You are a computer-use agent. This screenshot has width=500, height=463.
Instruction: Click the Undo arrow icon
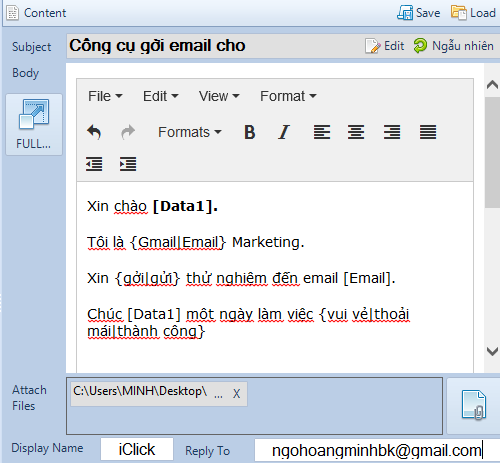(x=94, y=132)
